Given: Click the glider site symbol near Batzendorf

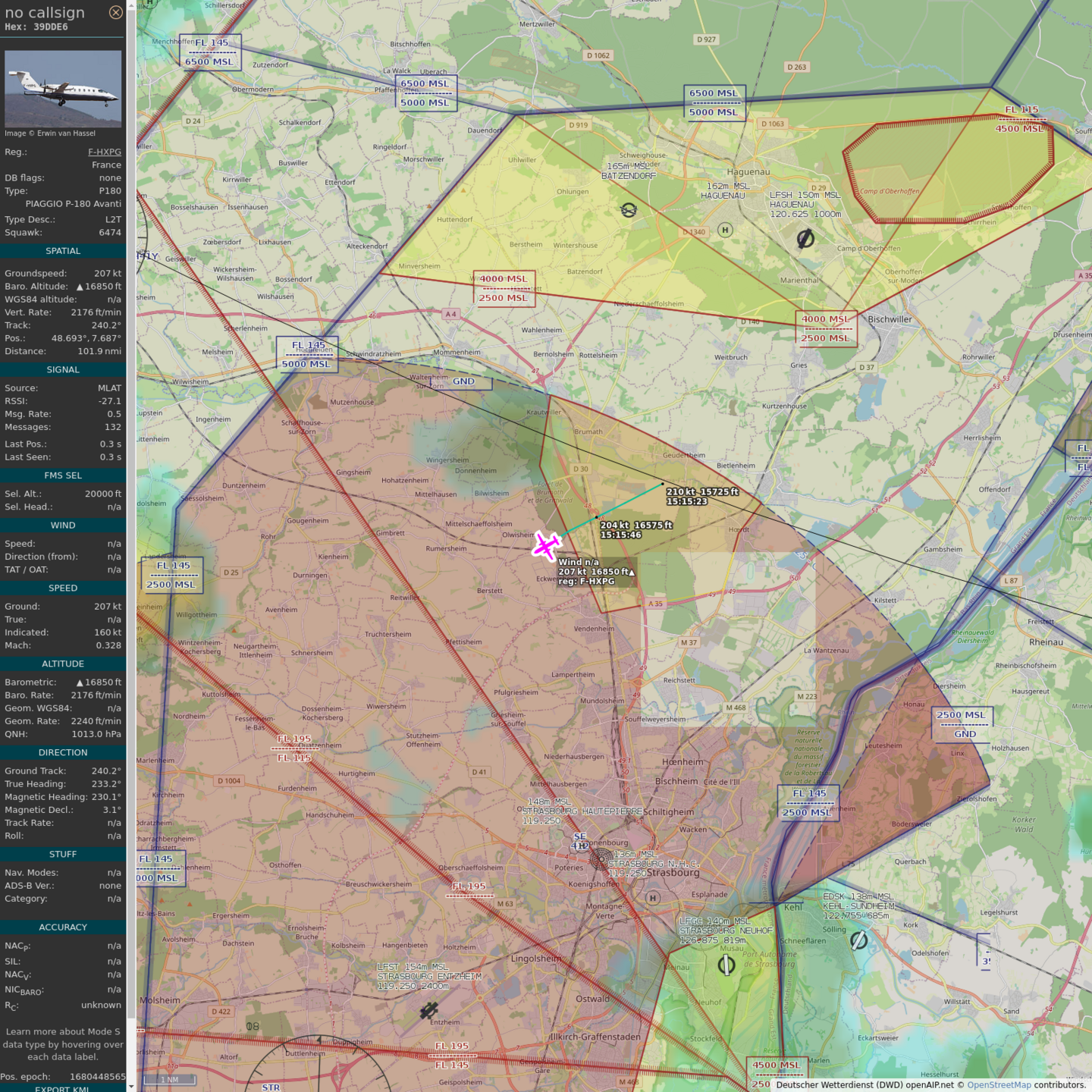Looking at the screenshot, I should (629, 210).
